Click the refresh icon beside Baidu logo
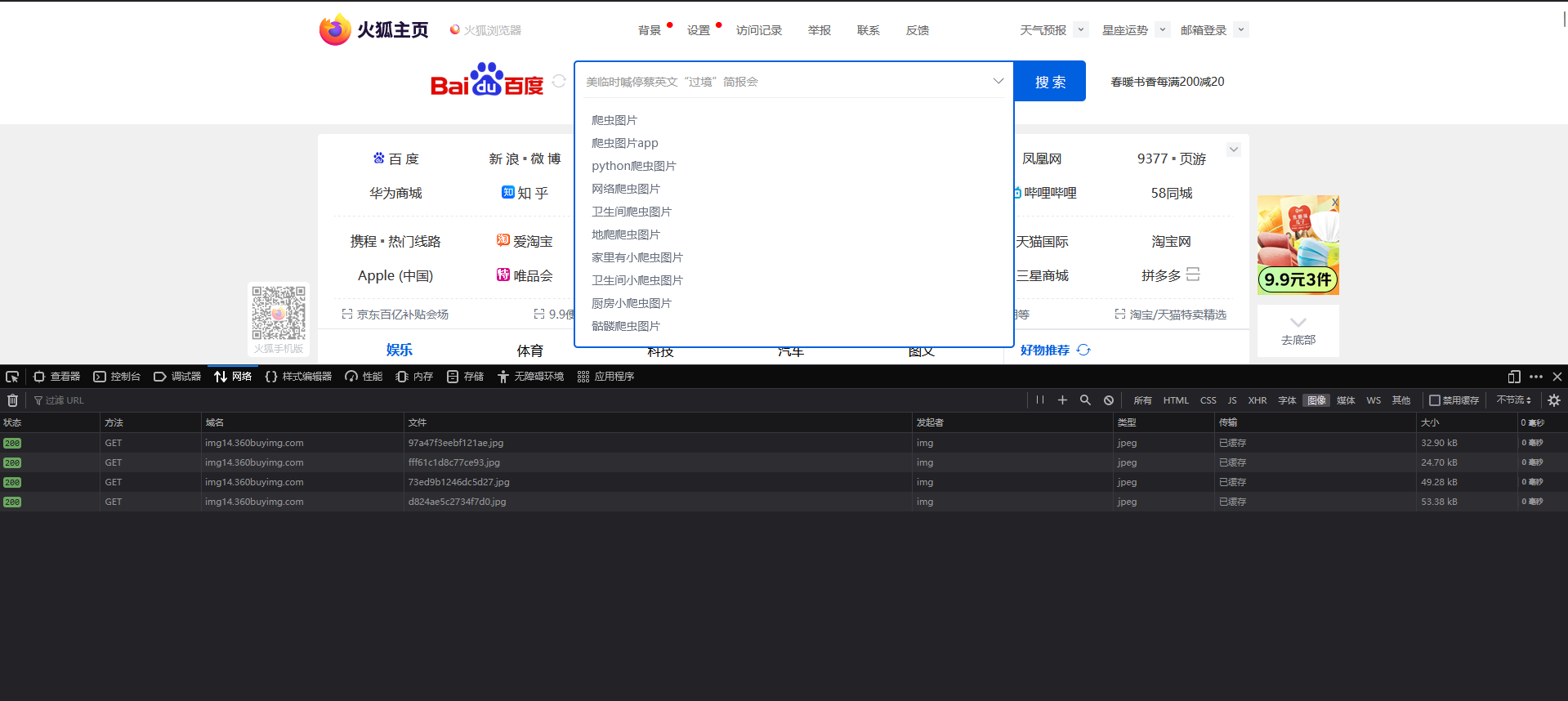1568x701 pixels. pyautogui.click(x=559, y=81)
